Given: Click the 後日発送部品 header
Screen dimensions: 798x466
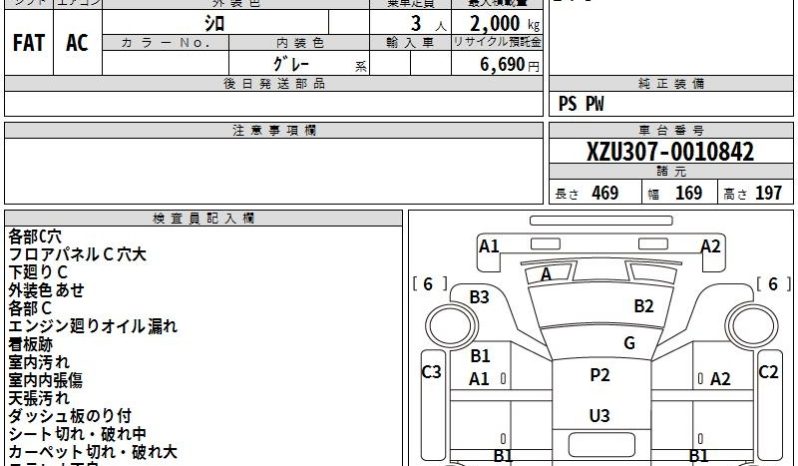Looking at the screenshot, I should pyautogui.click(x=274, y=84).
